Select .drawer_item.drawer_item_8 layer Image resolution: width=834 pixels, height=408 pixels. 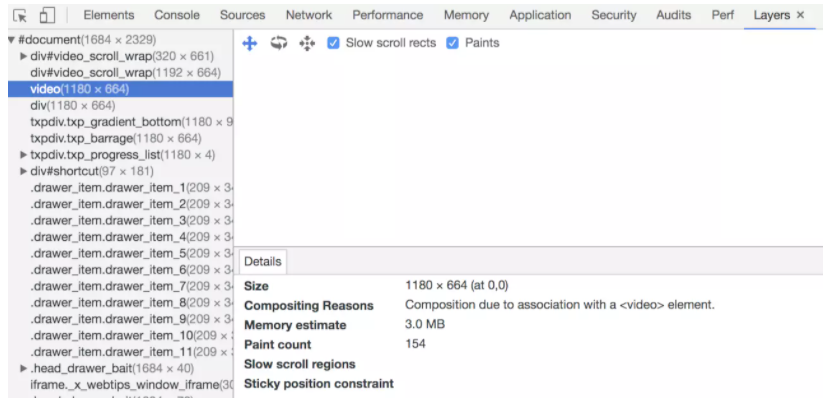tap(120, 303)
